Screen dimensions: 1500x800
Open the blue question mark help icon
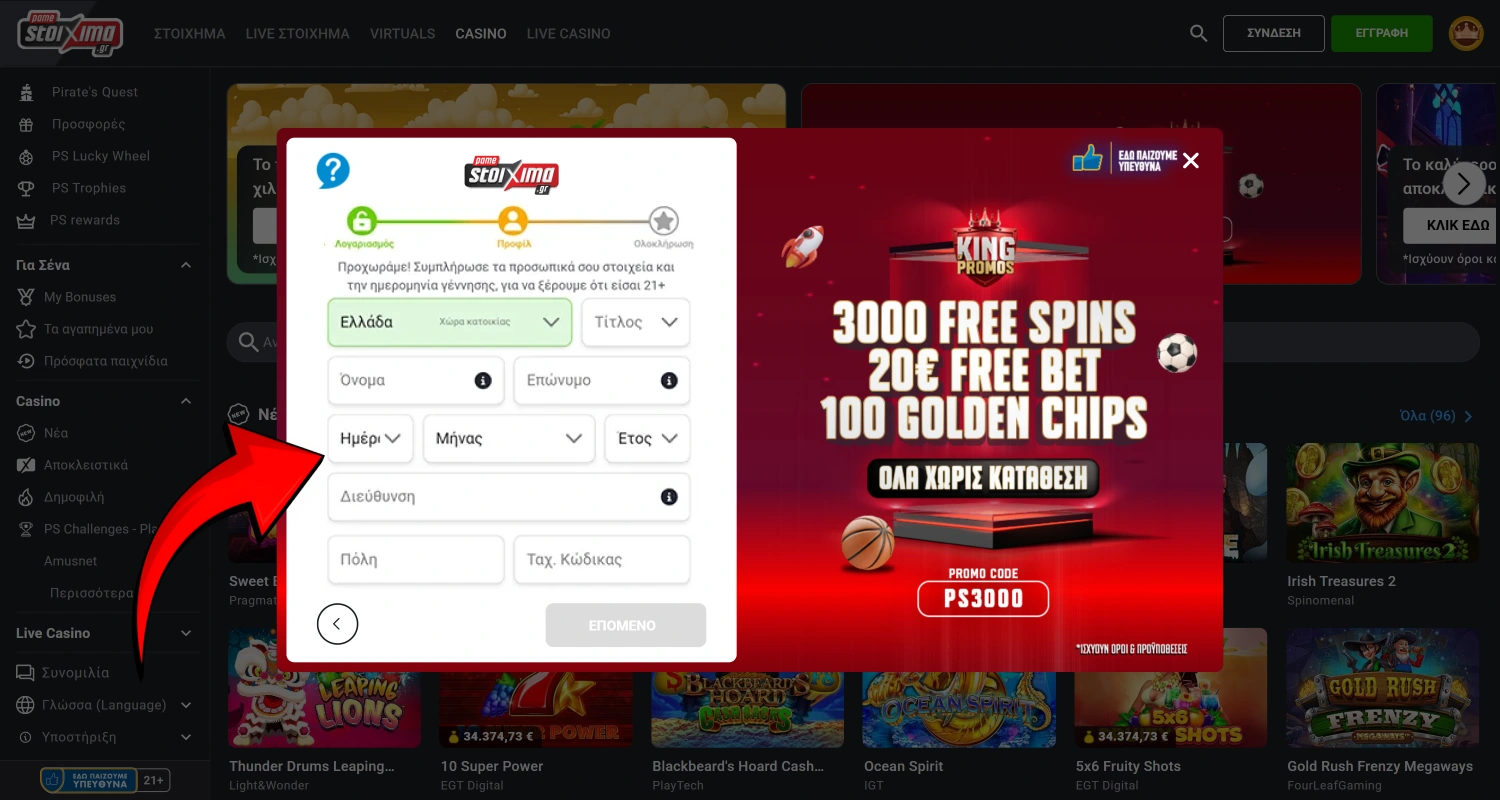333,171
